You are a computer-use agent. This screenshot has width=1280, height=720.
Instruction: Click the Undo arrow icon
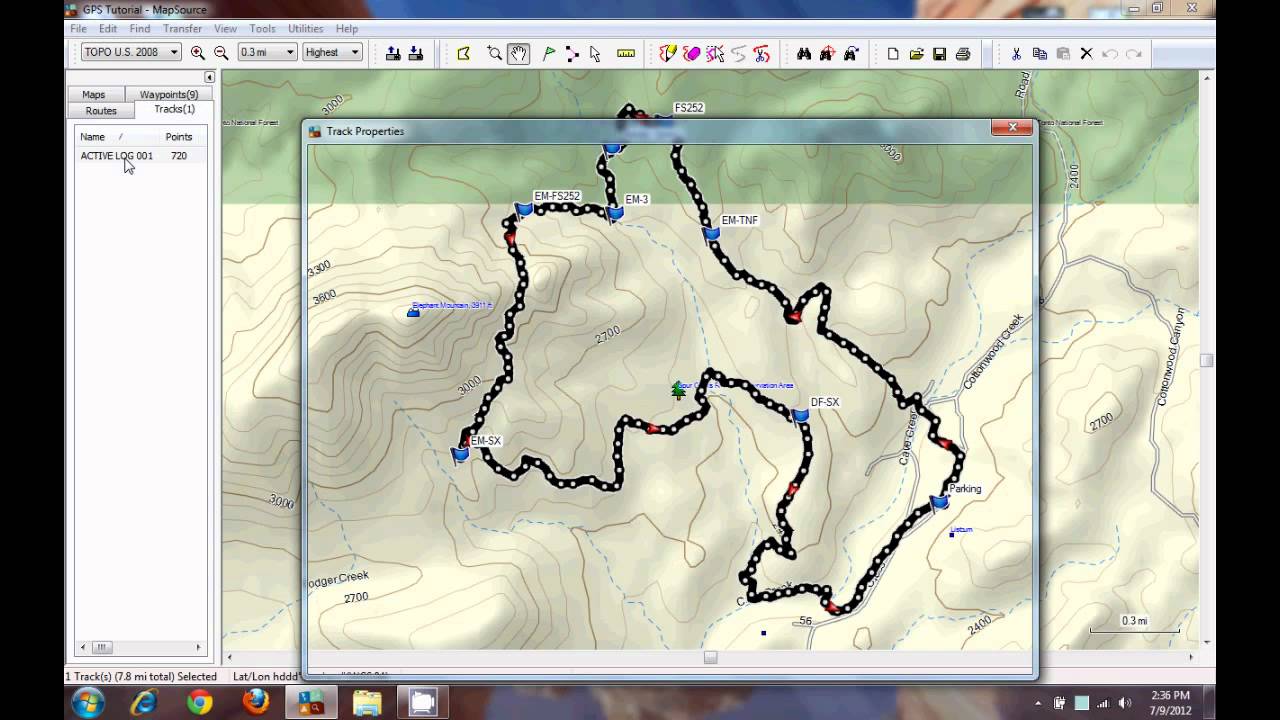coord(1110,53)
